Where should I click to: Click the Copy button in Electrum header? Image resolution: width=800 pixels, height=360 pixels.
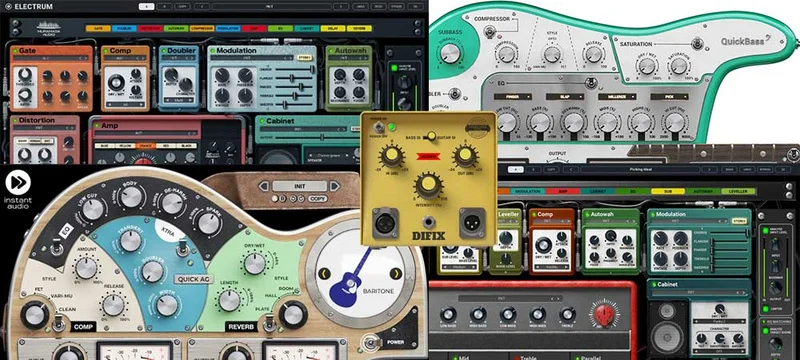point(182,7)
